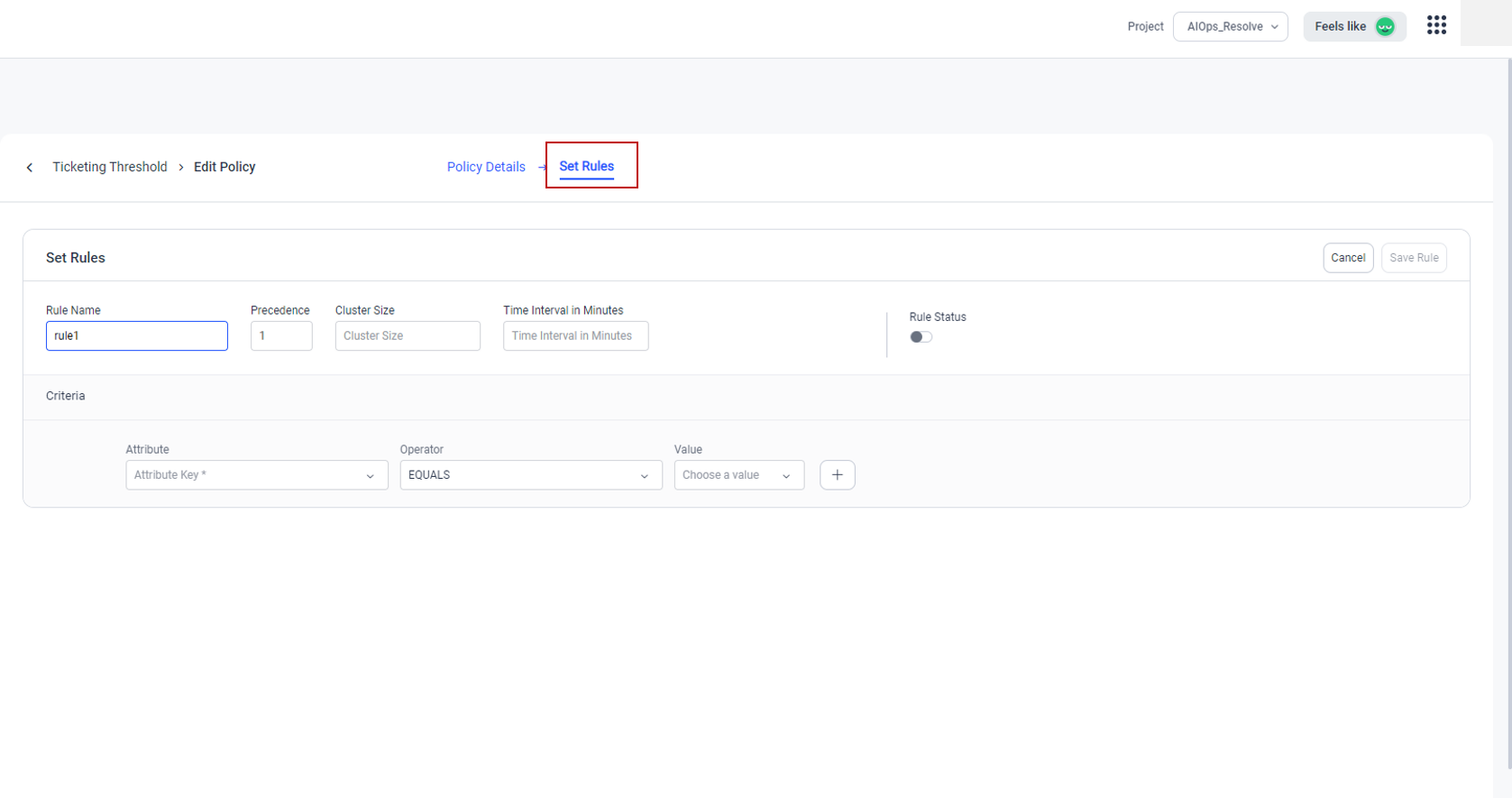The height and width of the screenshot is (798, 1512).
Task: Click the green smiley face icon
Action: (1385, 27)
